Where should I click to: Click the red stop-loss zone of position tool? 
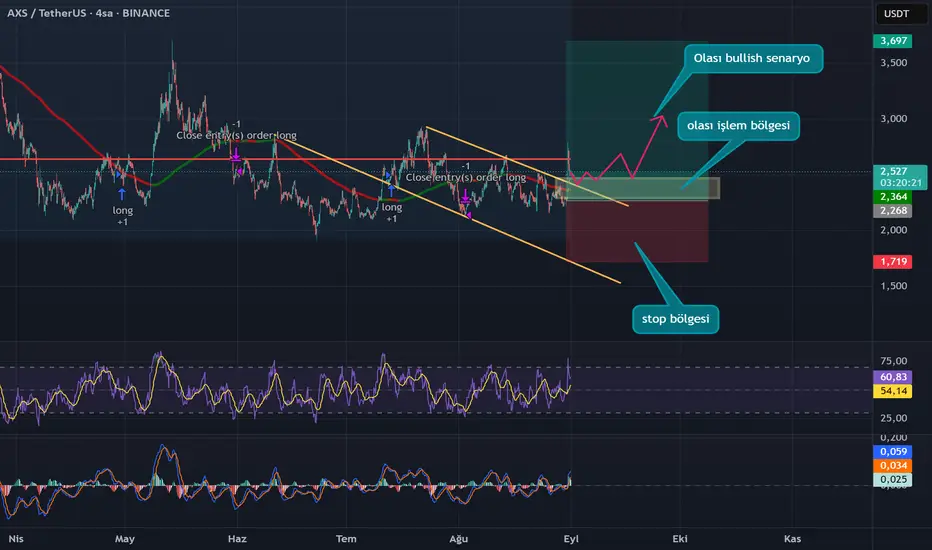click(637, 231)
